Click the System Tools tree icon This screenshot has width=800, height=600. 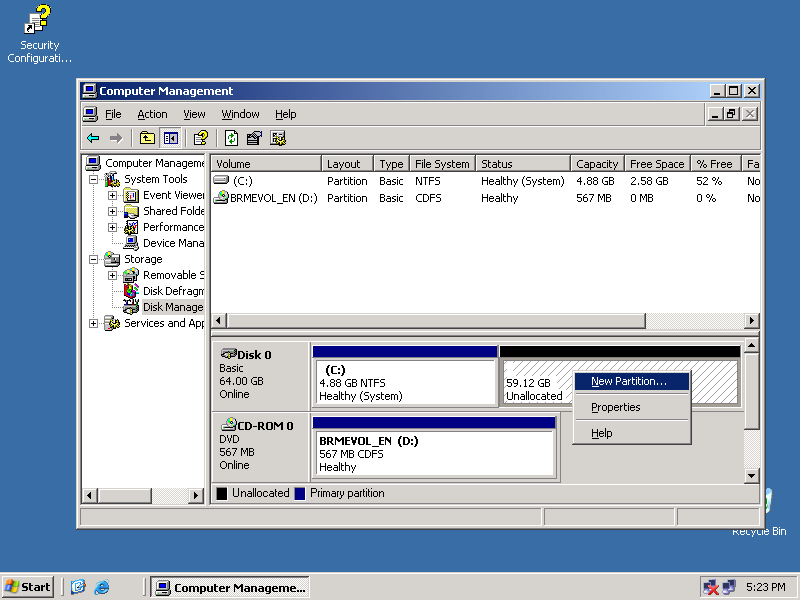pyautogui.click(x=112, y=179)
